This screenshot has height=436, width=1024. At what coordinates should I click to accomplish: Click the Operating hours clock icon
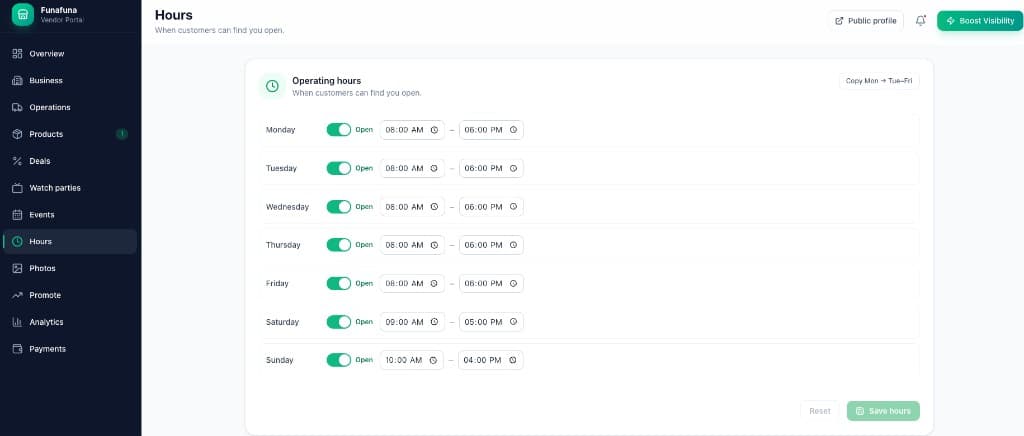pyautogui.click(x=272, y=86)
